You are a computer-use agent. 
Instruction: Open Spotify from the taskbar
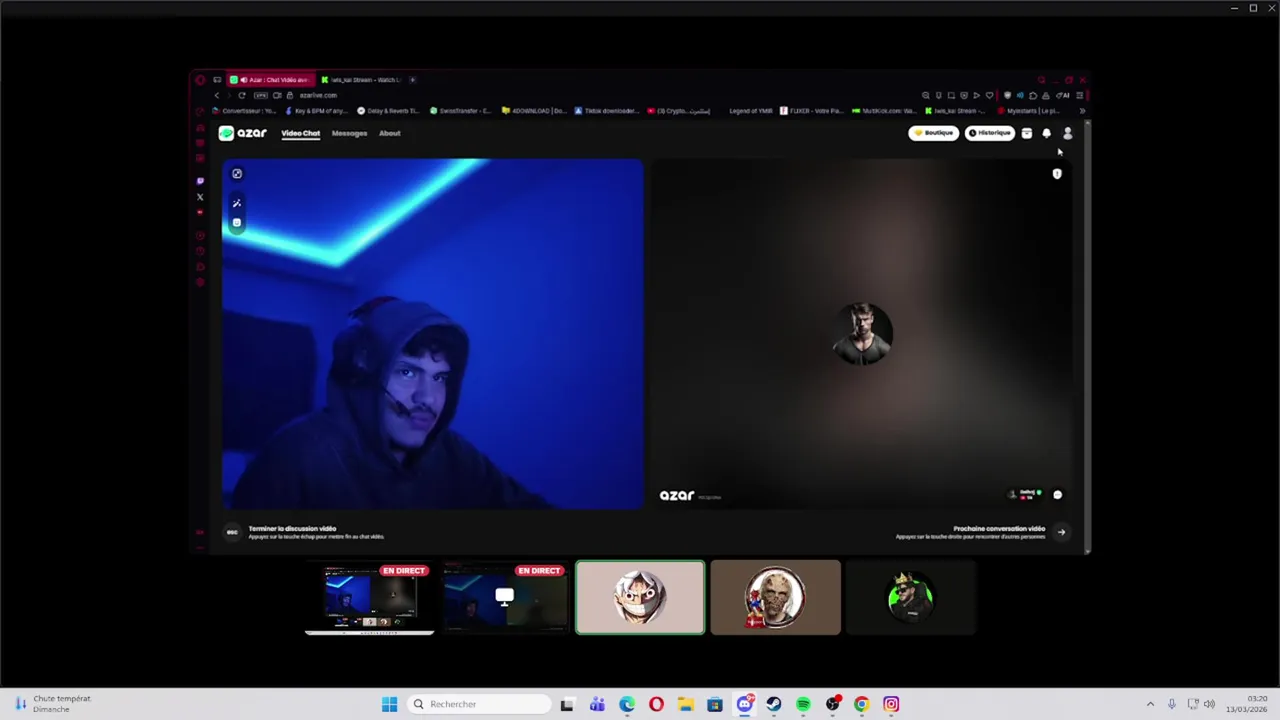coord(803,704)
